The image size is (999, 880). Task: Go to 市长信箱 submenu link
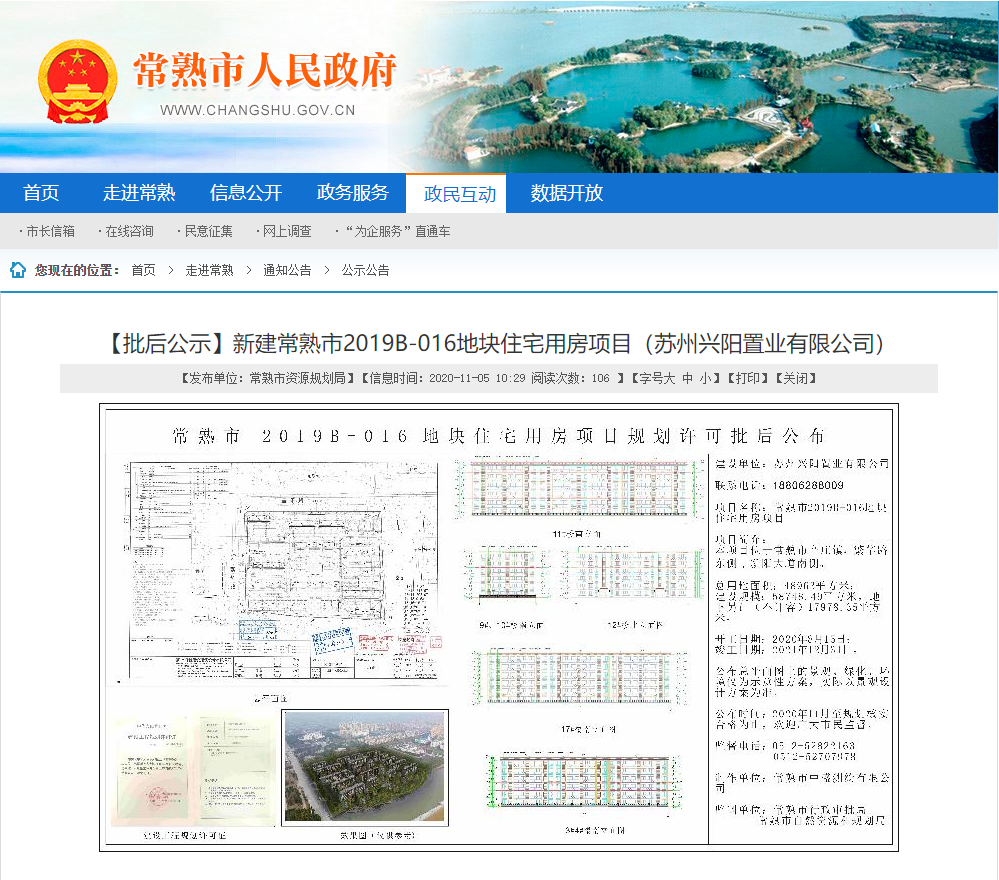pyautogui.click(x=50, y=231)
